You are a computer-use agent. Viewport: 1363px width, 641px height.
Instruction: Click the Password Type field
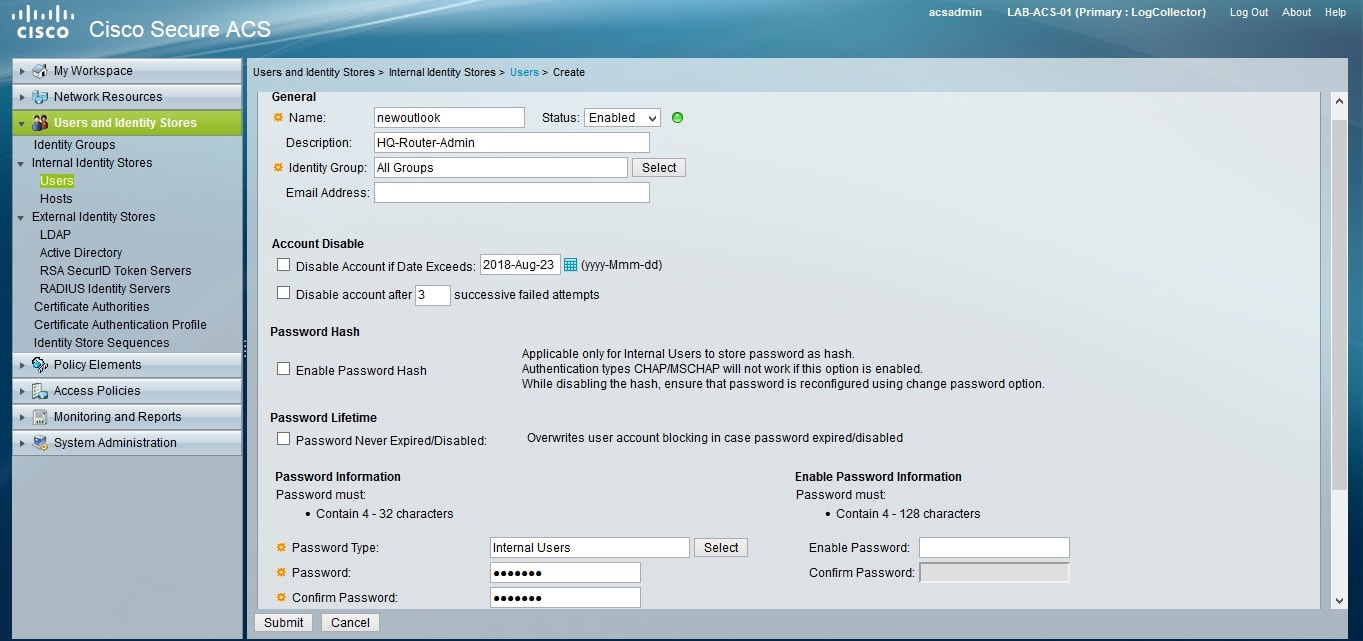point(590,548)
